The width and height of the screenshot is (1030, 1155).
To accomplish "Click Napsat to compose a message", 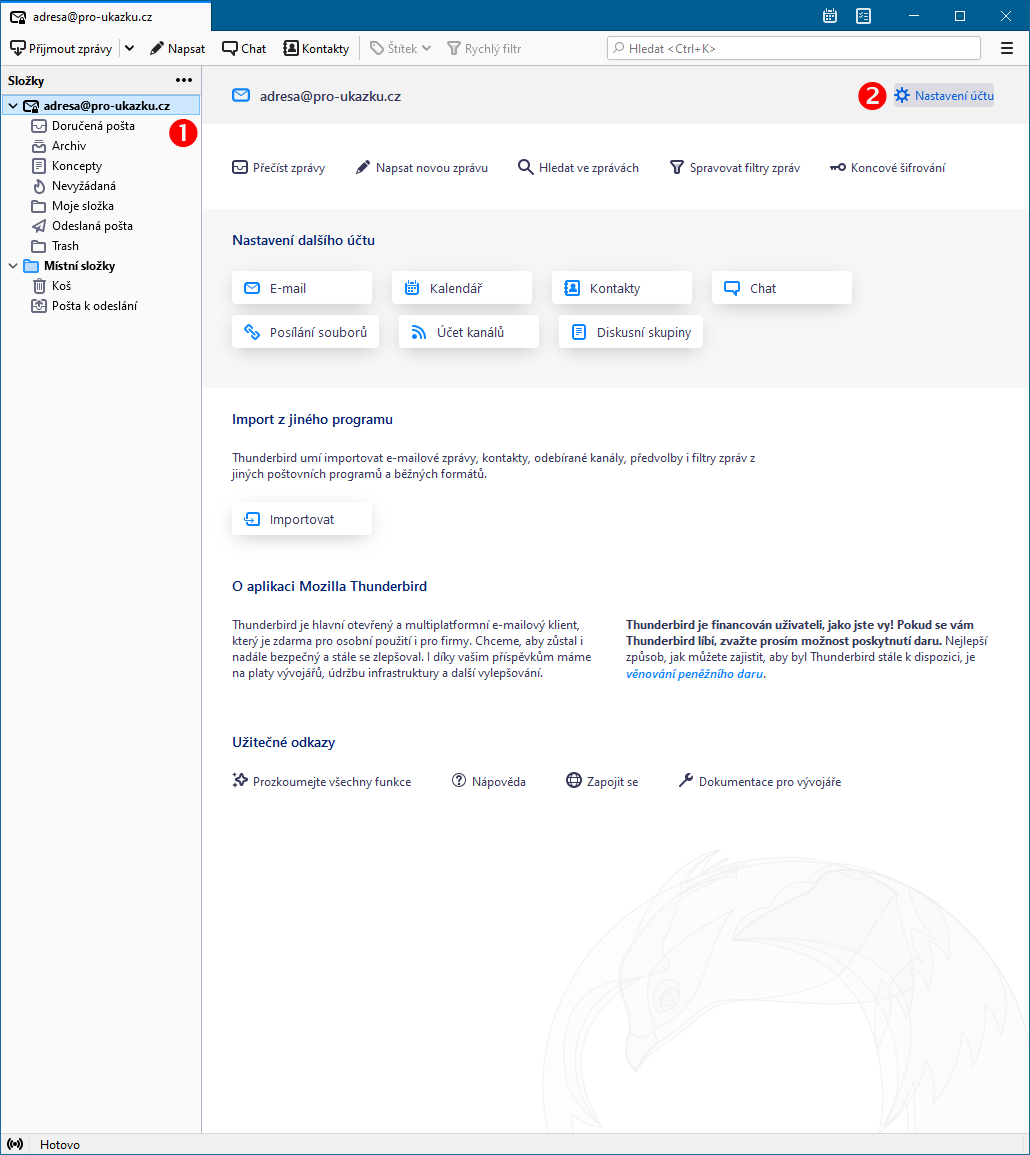I will click(x=178, y=49).
